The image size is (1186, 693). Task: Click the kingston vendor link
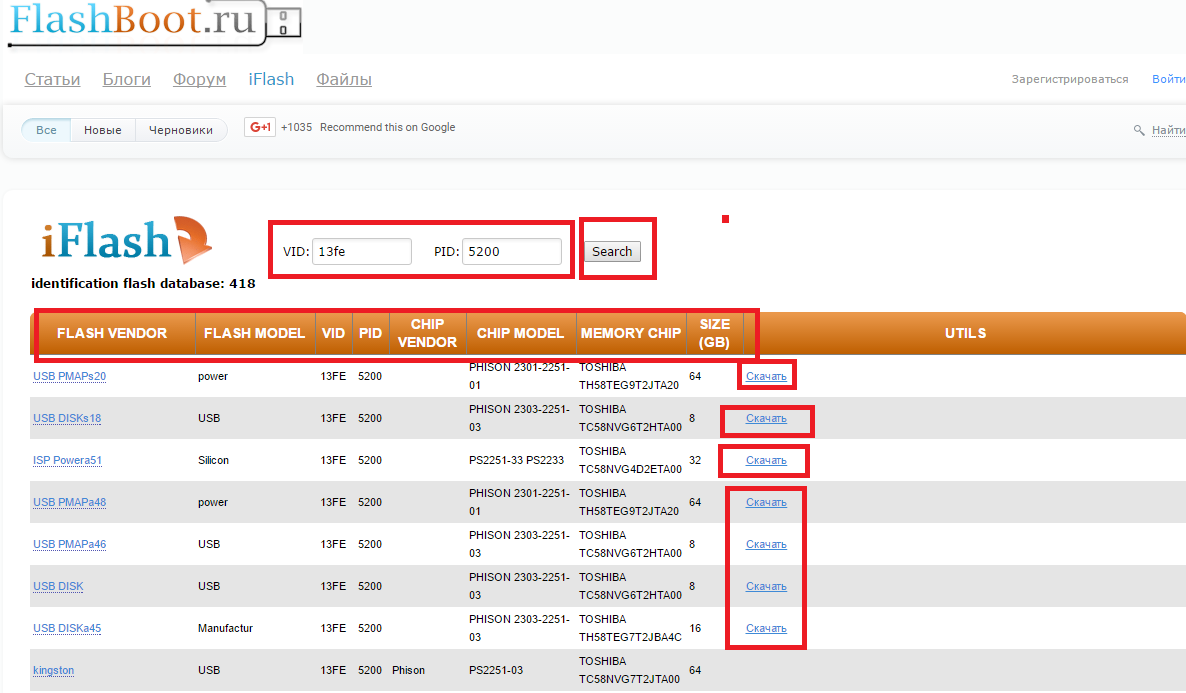53,671
